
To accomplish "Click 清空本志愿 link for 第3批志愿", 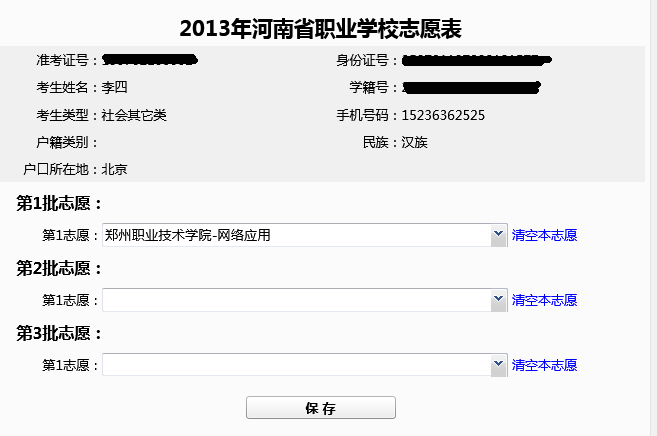I will [544, 365].
